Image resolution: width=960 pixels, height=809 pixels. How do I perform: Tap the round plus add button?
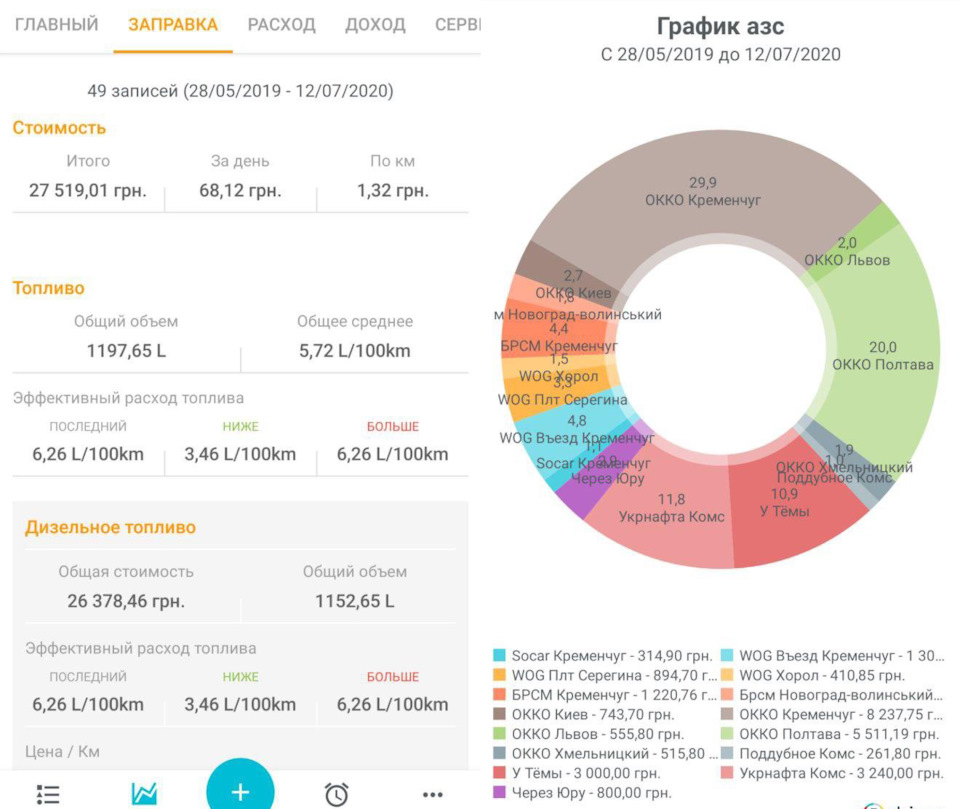coord(240,789)
